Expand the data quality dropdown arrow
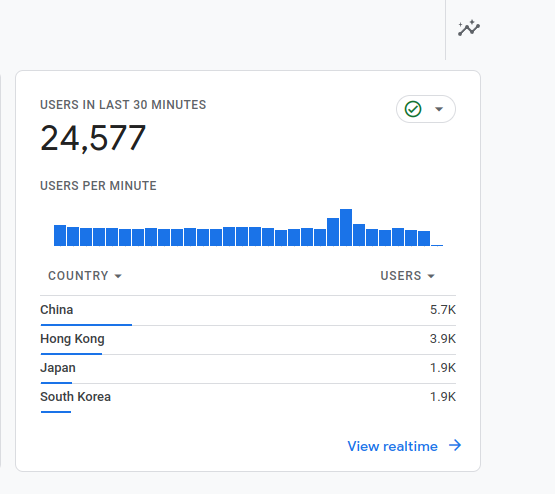The image size is (555, 494). [439, 109]
